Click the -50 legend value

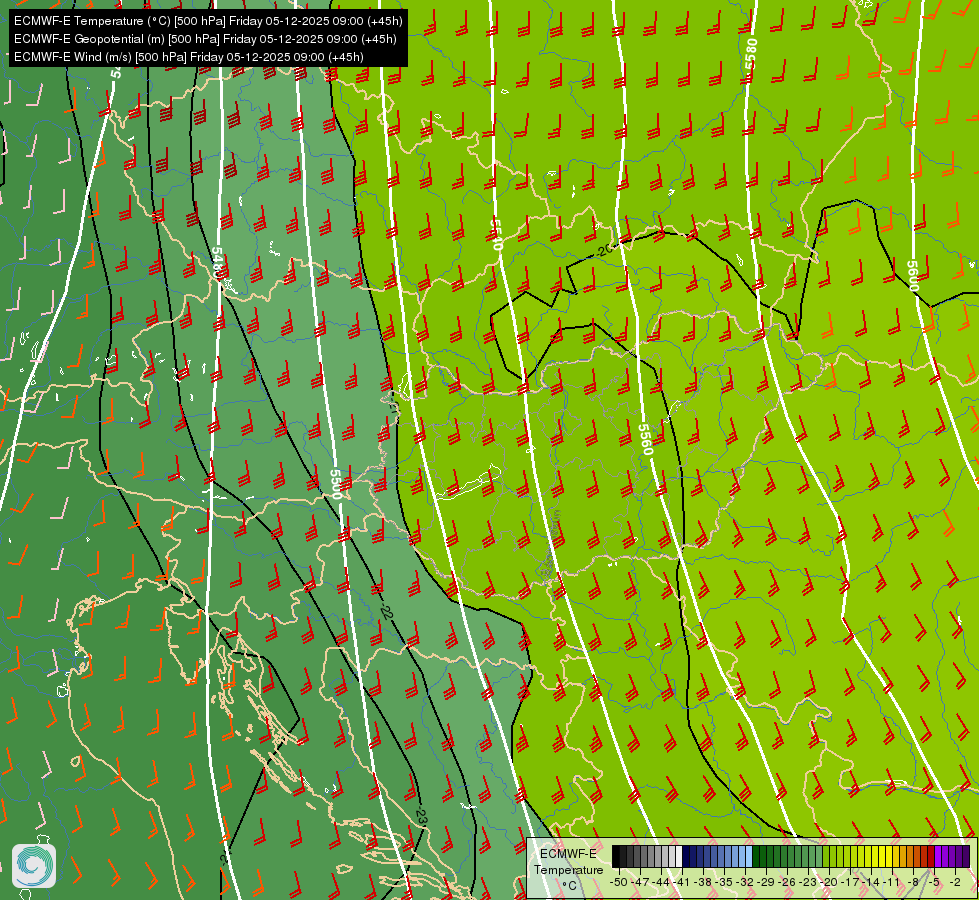pos(618,882)
